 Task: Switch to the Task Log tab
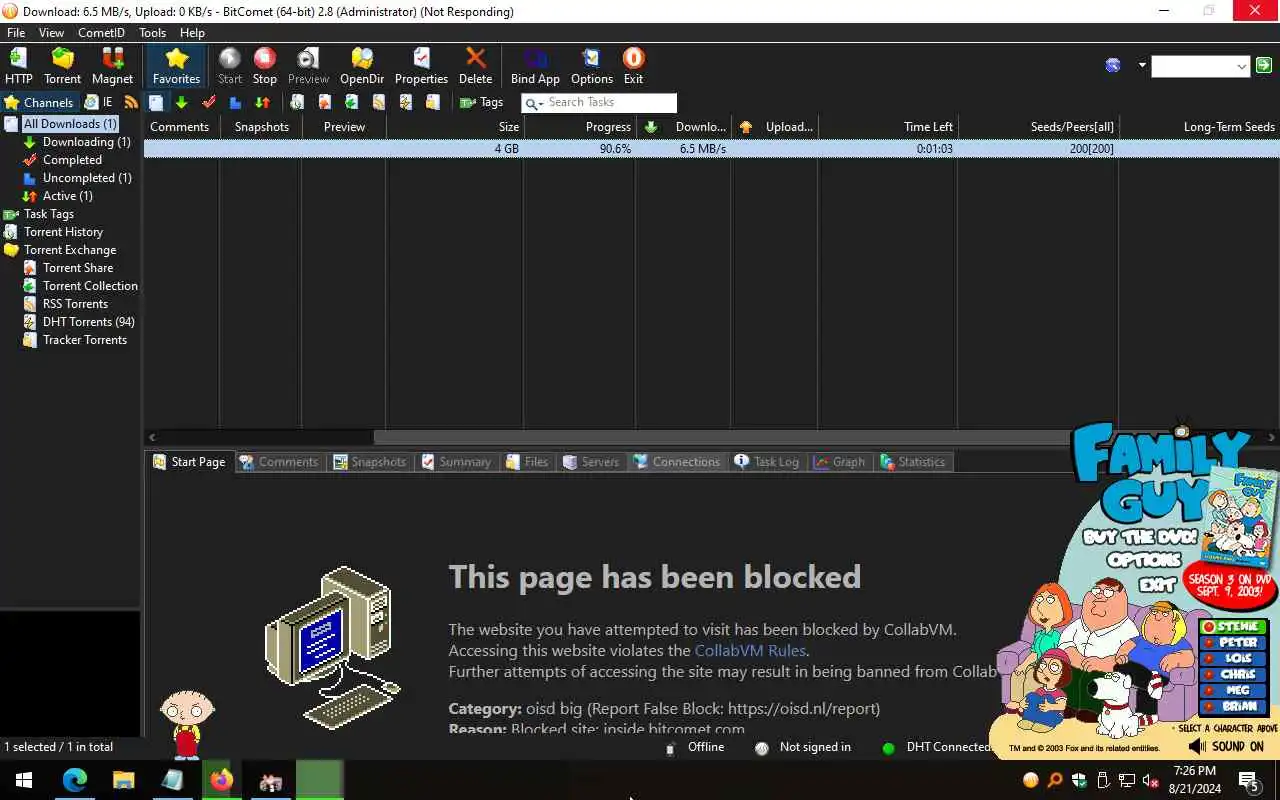(767, 462)
